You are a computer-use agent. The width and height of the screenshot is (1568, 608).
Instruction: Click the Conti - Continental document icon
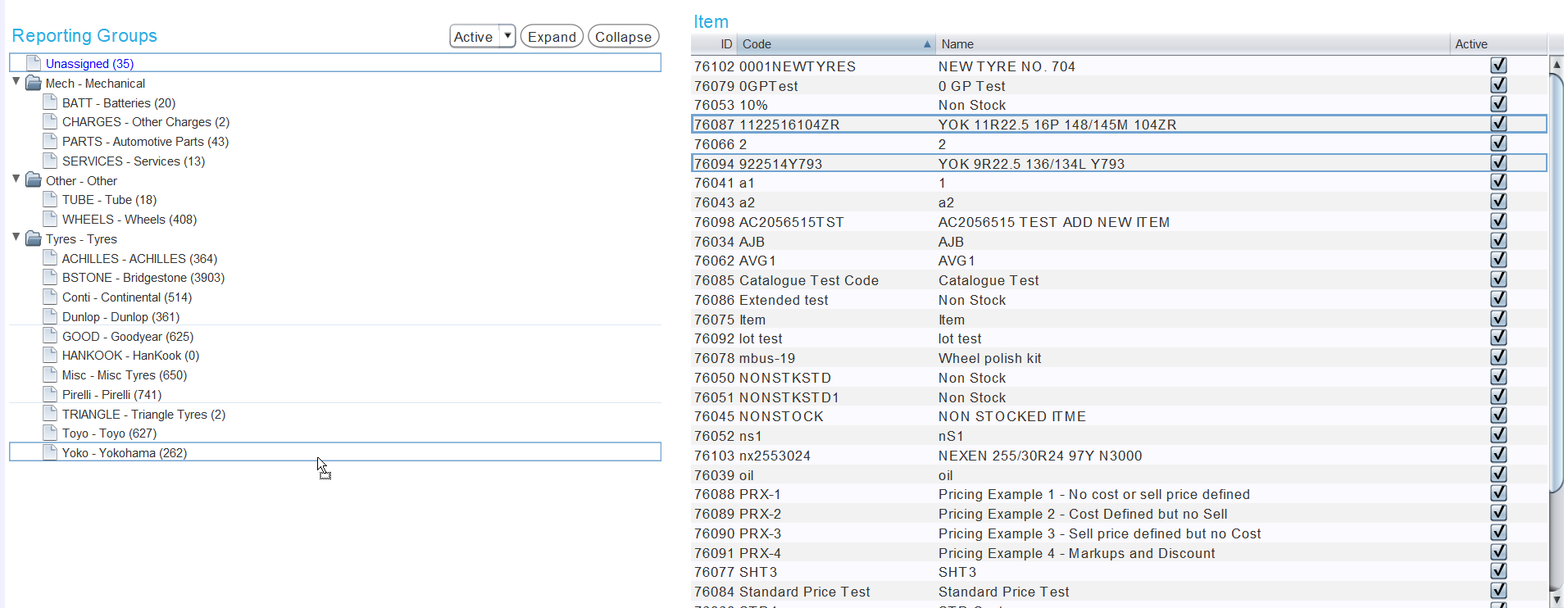50,297
